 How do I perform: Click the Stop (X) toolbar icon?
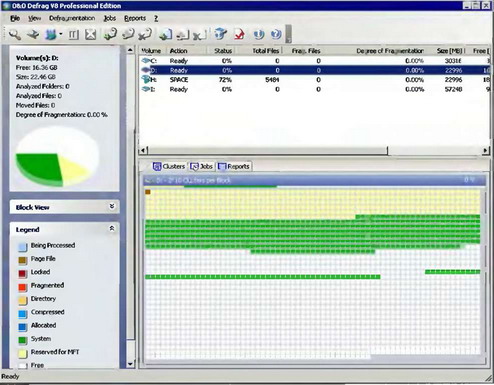click(x=90, y=34)
